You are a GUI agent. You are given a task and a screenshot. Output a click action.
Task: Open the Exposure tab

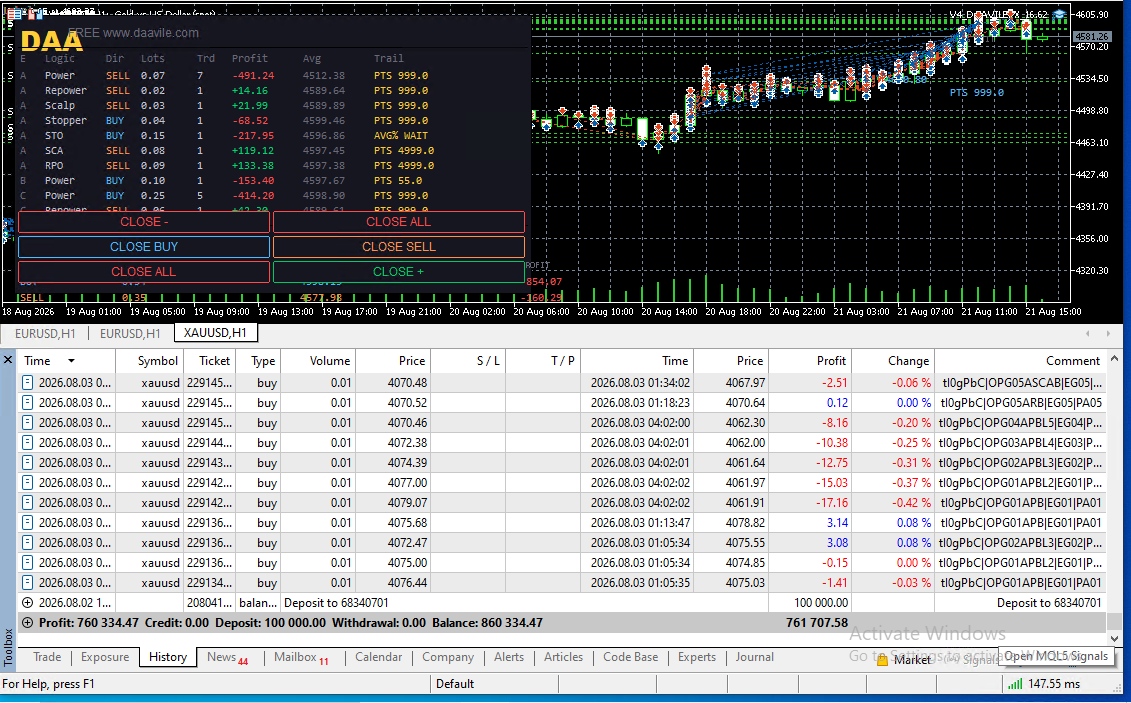point(105,657)
